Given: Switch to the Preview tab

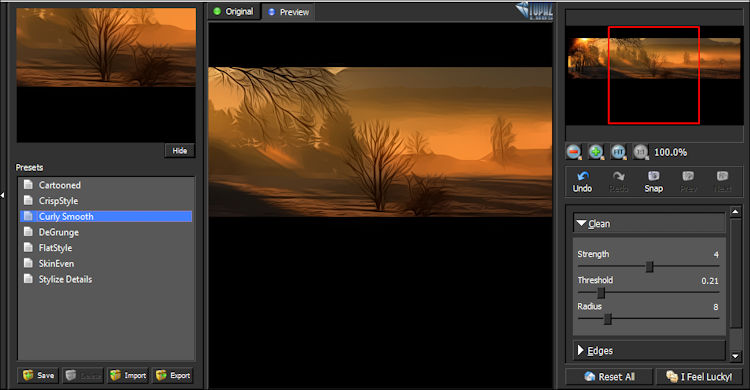Looking at the screenshot, I should [x=289, y=12].
